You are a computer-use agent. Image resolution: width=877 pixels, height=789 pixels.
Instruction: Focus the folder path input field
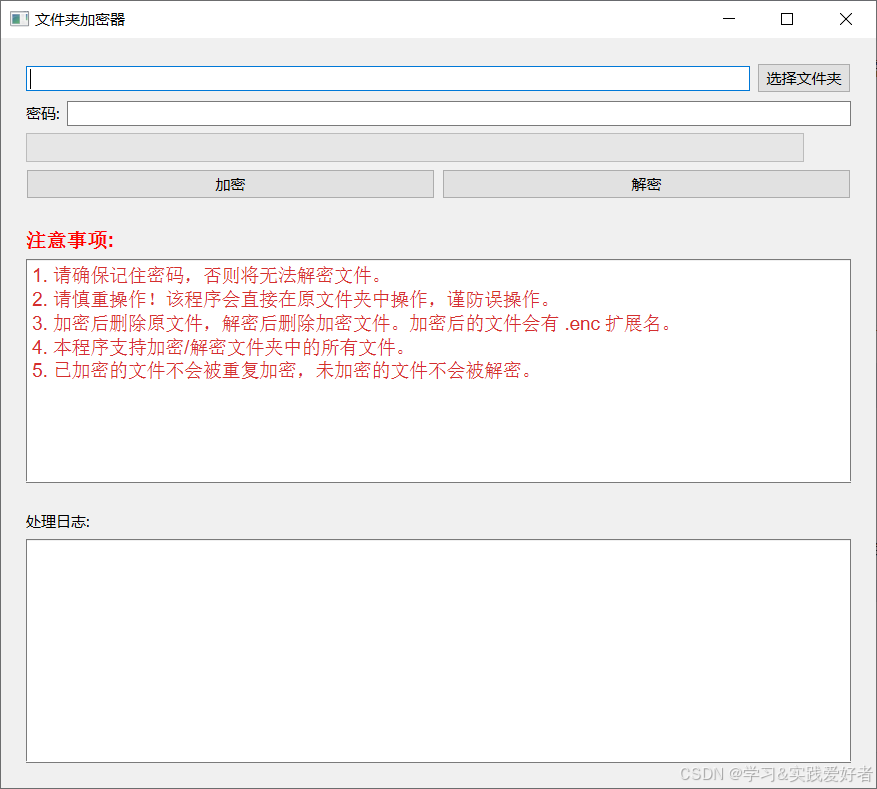pos(388,78)
